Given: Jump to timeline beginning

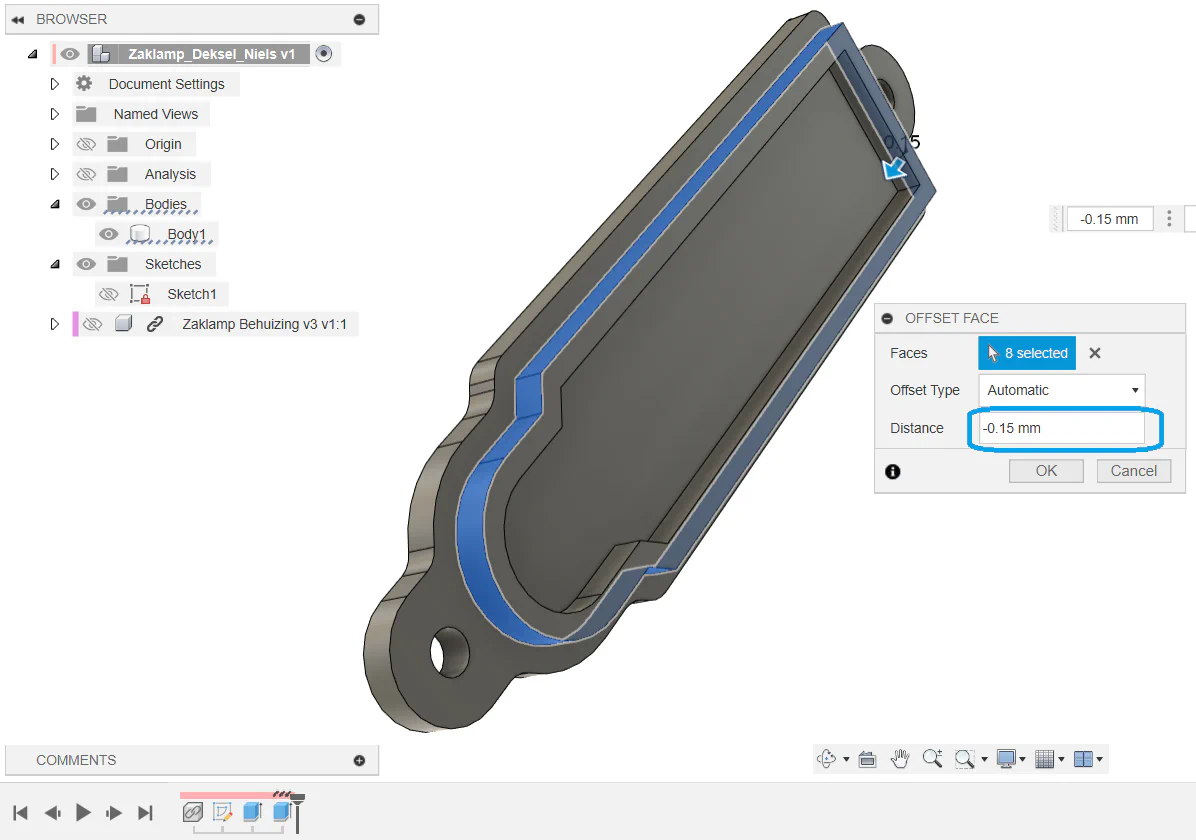Looking at the screenshot, I should pyautogui.click(x=21, y=813).
